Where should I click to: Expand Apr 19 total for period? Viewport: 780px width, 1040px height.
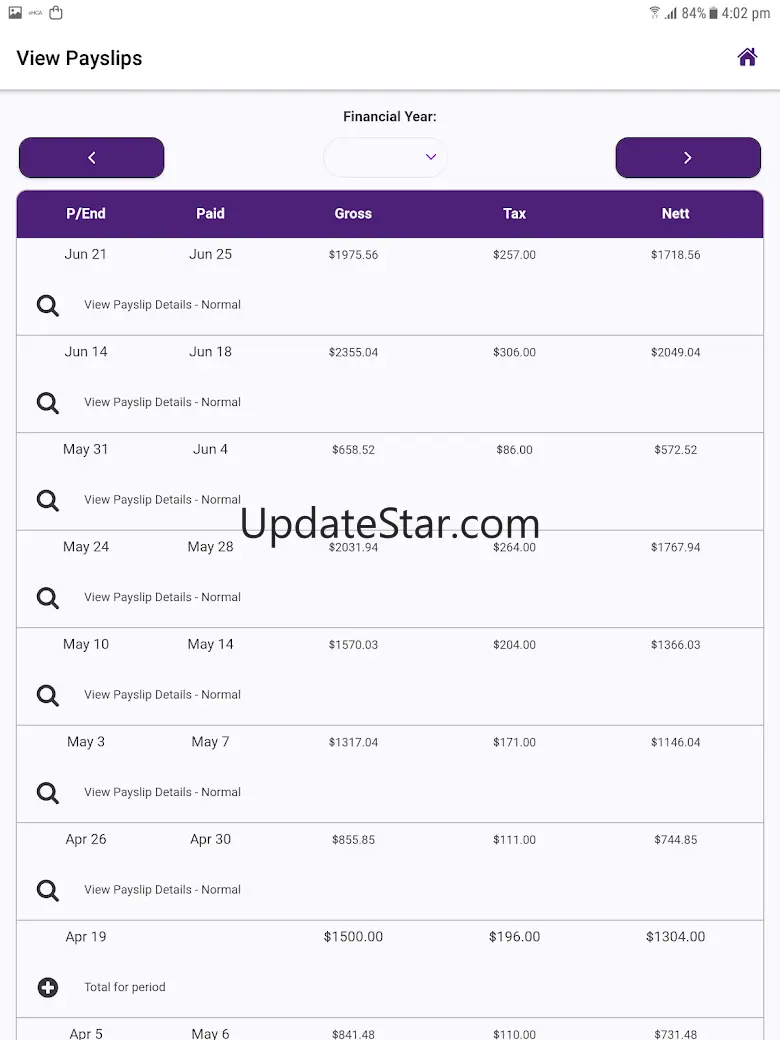coord(48,987)
